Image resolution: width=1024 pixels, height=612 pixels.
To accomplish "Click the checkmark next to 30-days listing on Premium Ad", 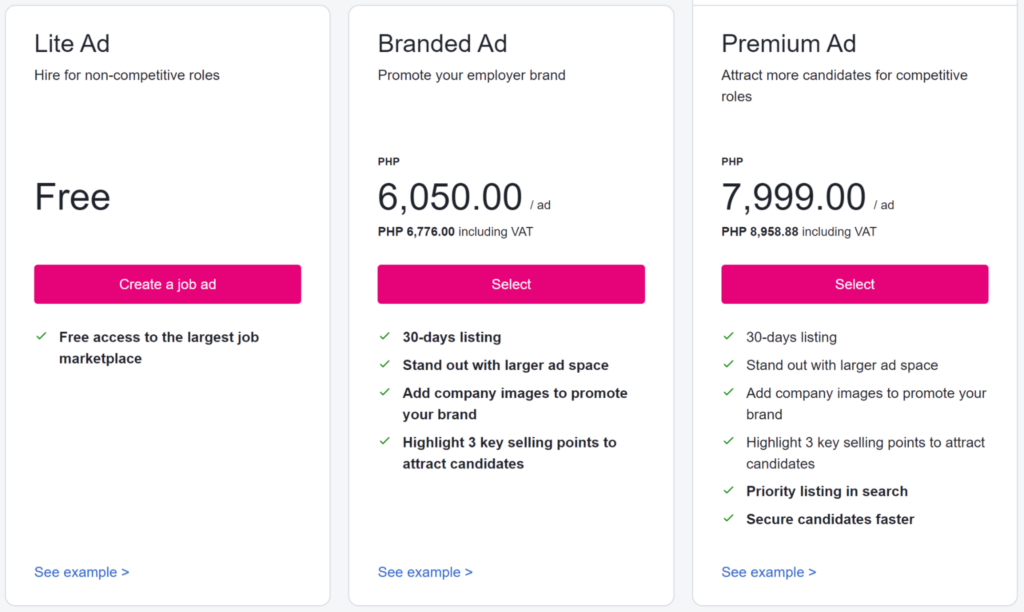I will pos(728,338).
